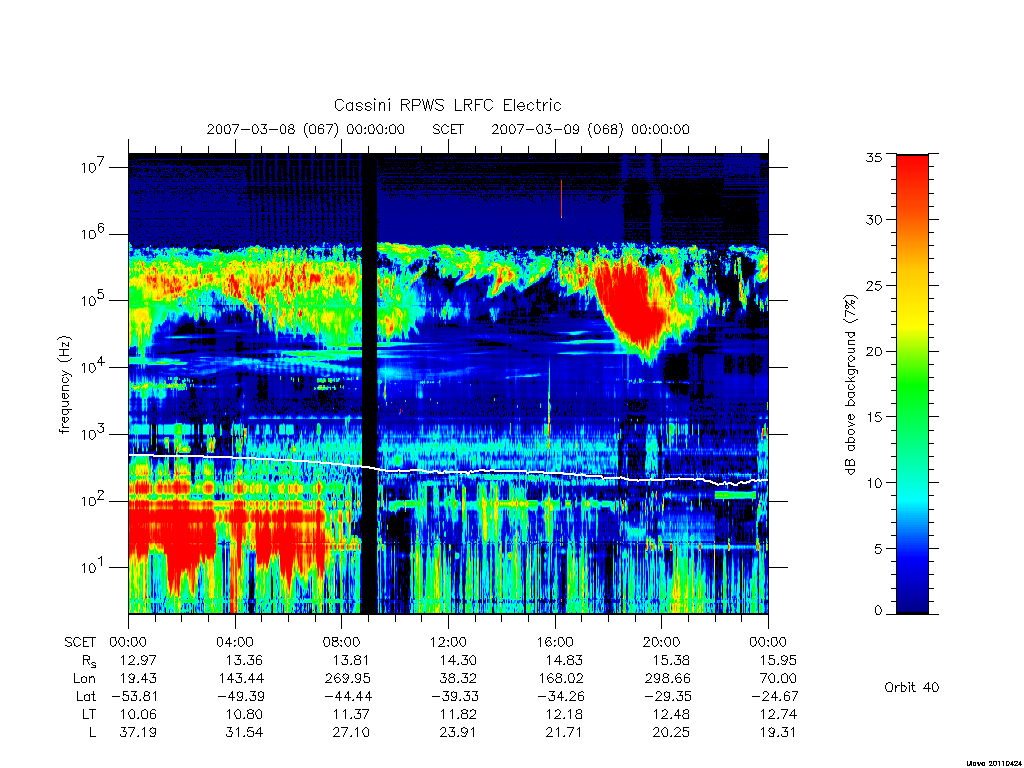This screenshot has width=1024, height=768.
Task: Click the time tick '16:00'
Action: [554, 643]
